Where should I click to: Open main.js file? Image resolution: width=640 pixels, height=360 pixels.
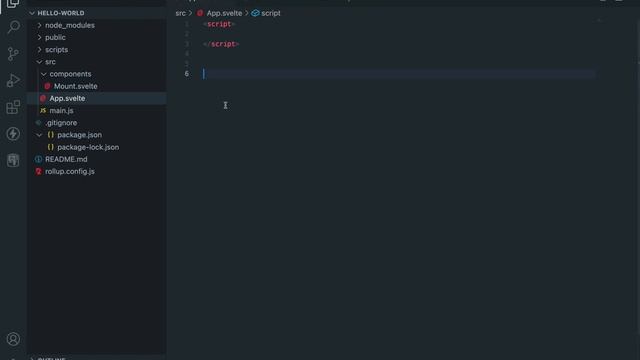tap(61, 111)
